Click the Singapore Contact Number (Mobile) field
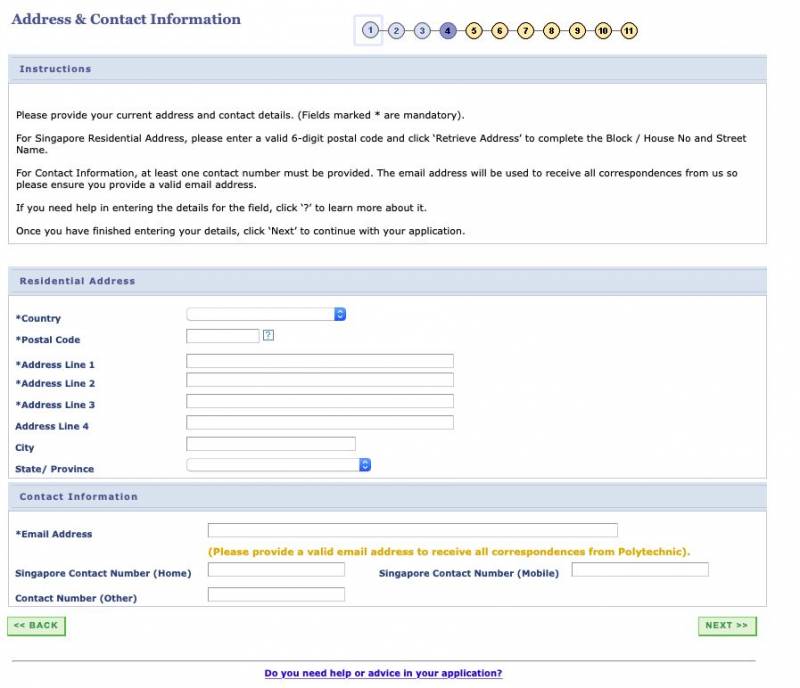The height and width of the screenshot is (688, 800). (640, 570)
